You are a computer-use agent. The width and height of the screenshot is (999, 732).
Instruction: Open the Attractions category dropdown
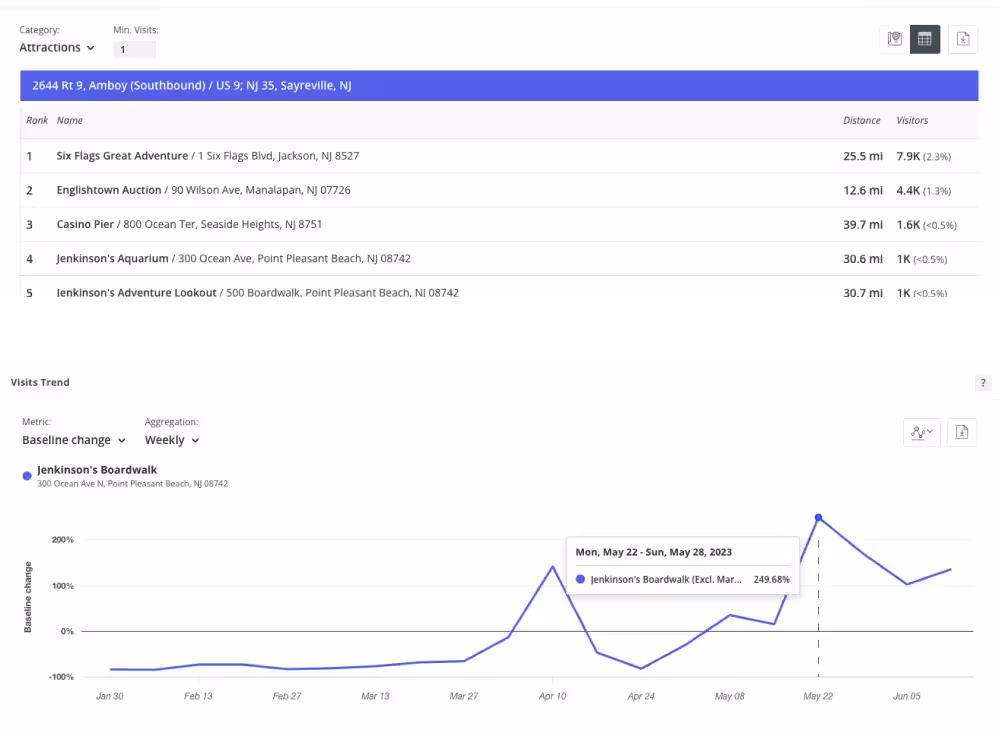click(57, 48)
